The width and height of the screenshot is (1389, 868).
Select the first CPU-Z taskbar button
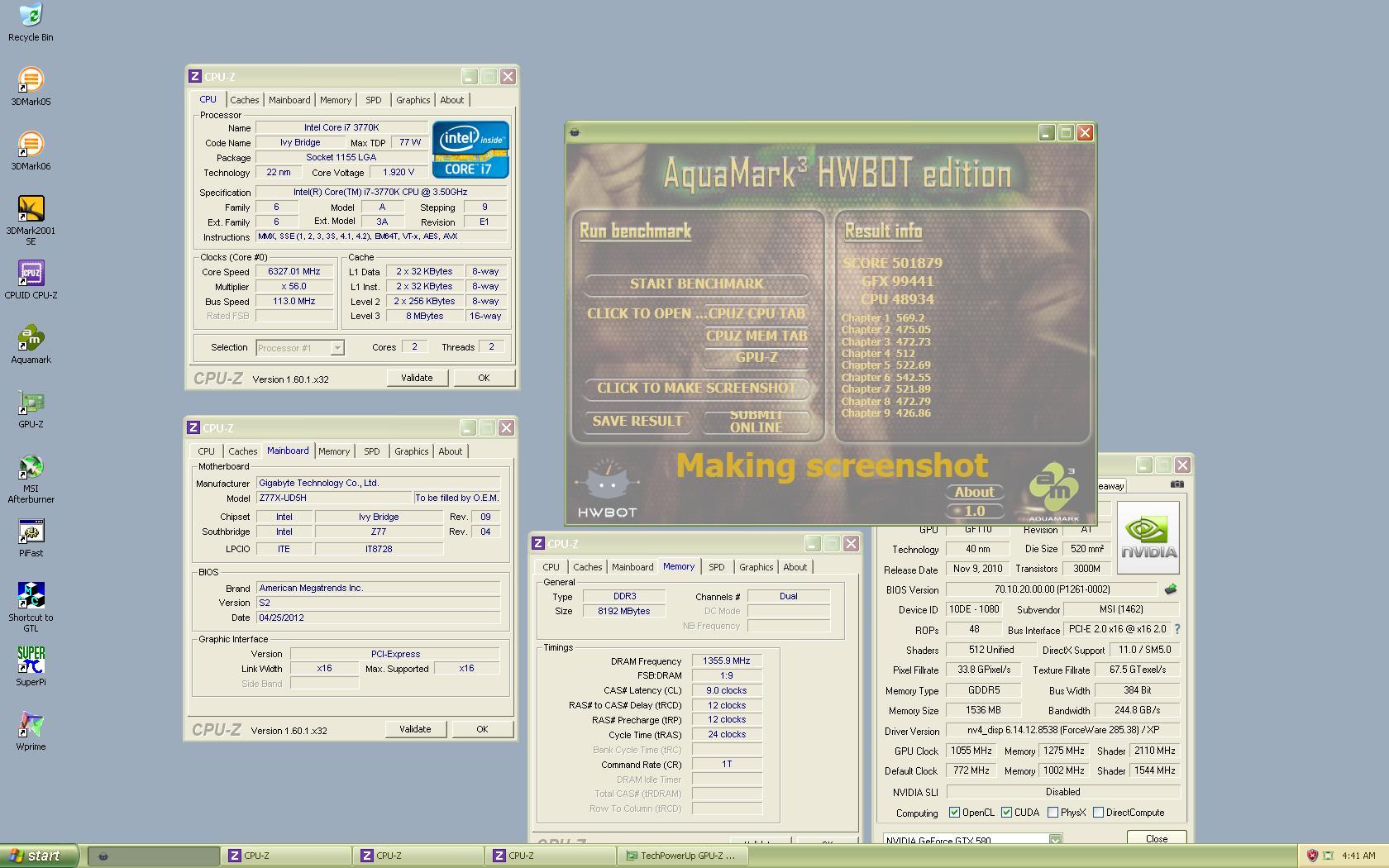pos(286,856)
